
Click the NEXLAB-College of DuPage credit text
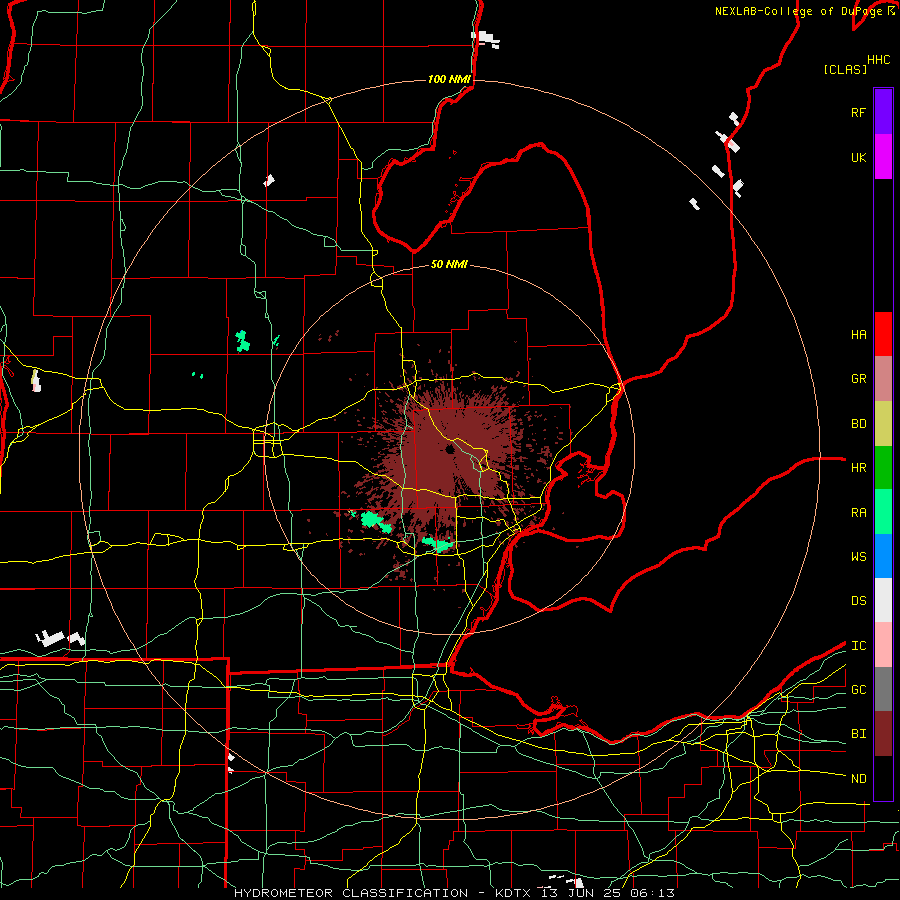click(x=799, y=11)
